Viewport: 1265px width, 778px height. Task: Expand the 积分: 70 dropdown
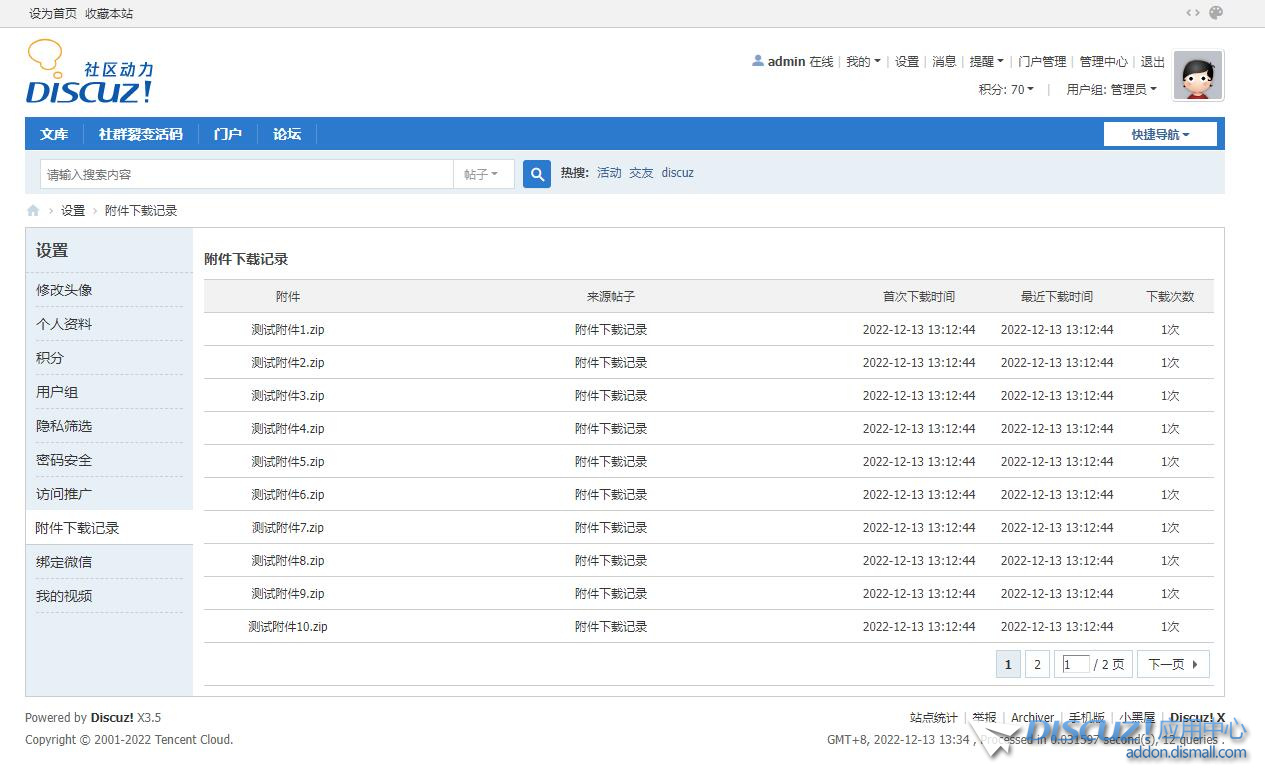pyautogui.click(x=1006, y=89)
